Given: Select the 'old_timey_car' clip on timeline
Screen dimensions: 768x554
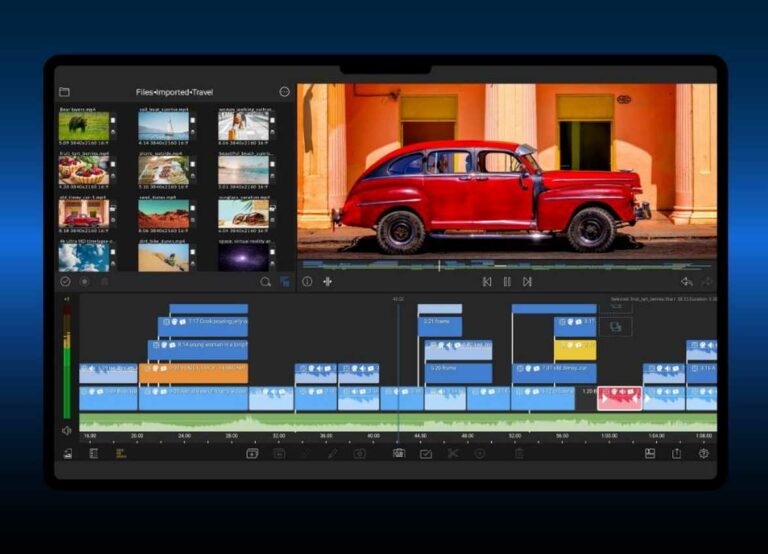Looking at the screenshot, I should [554, 373].
